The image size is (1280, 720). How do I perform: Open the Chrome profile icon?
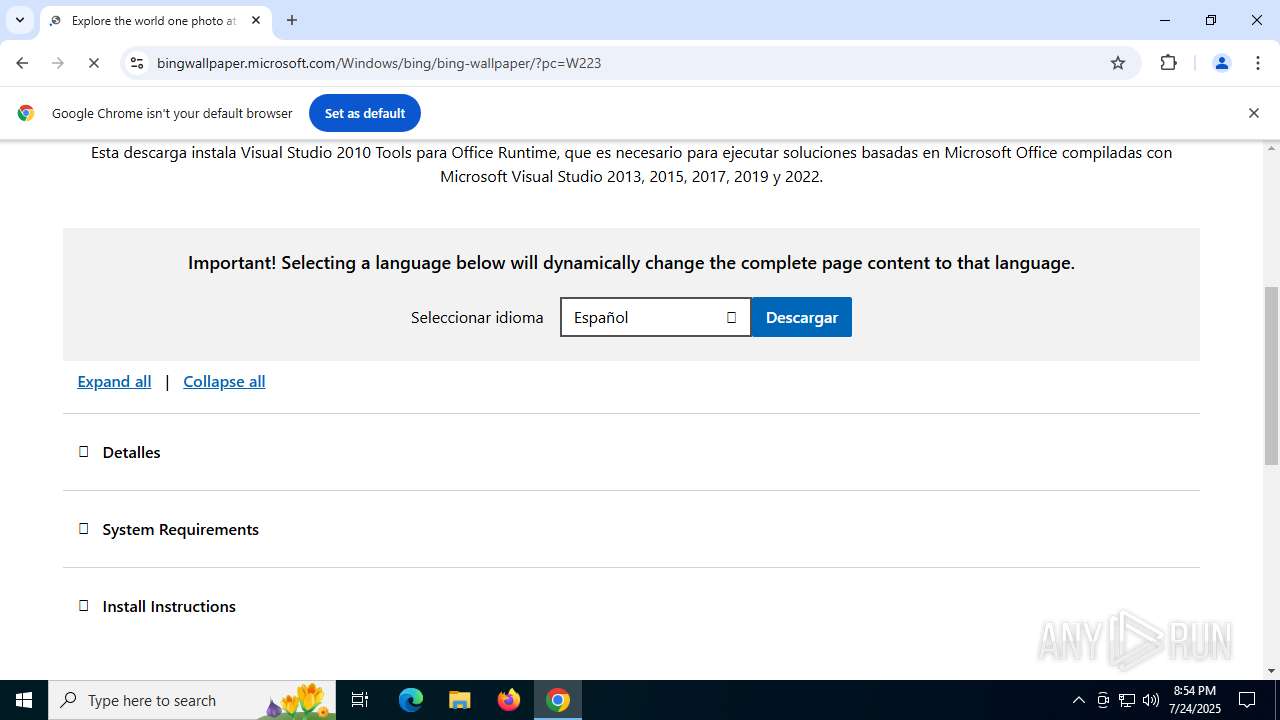coord(1221,63)
